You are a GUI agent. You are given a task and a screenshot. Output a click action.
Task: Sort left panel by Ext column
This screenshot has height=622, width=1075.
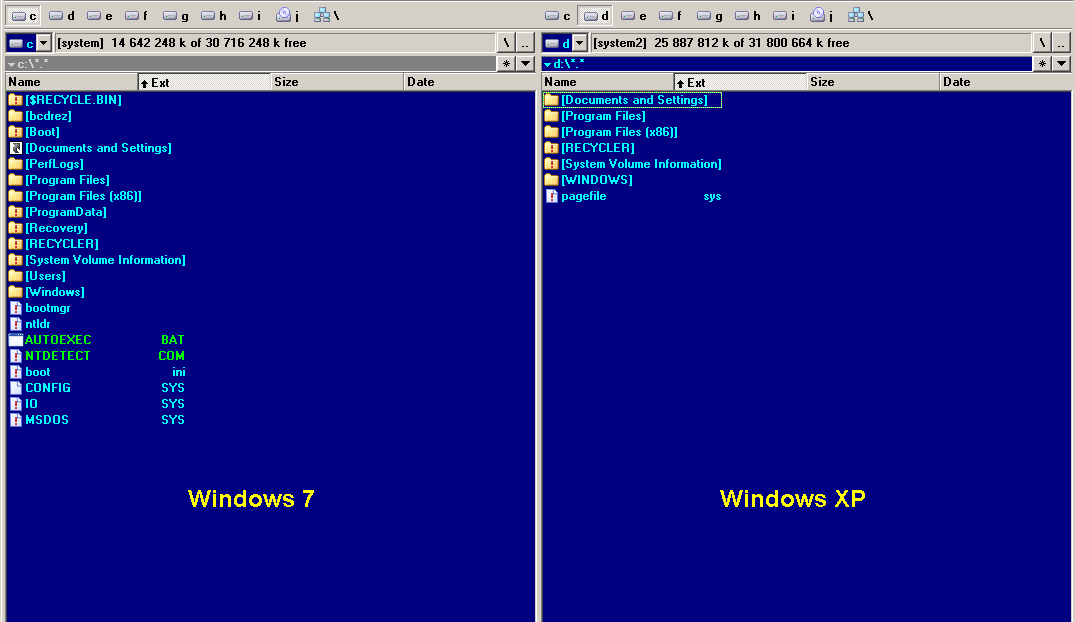(x=204, y=82)
